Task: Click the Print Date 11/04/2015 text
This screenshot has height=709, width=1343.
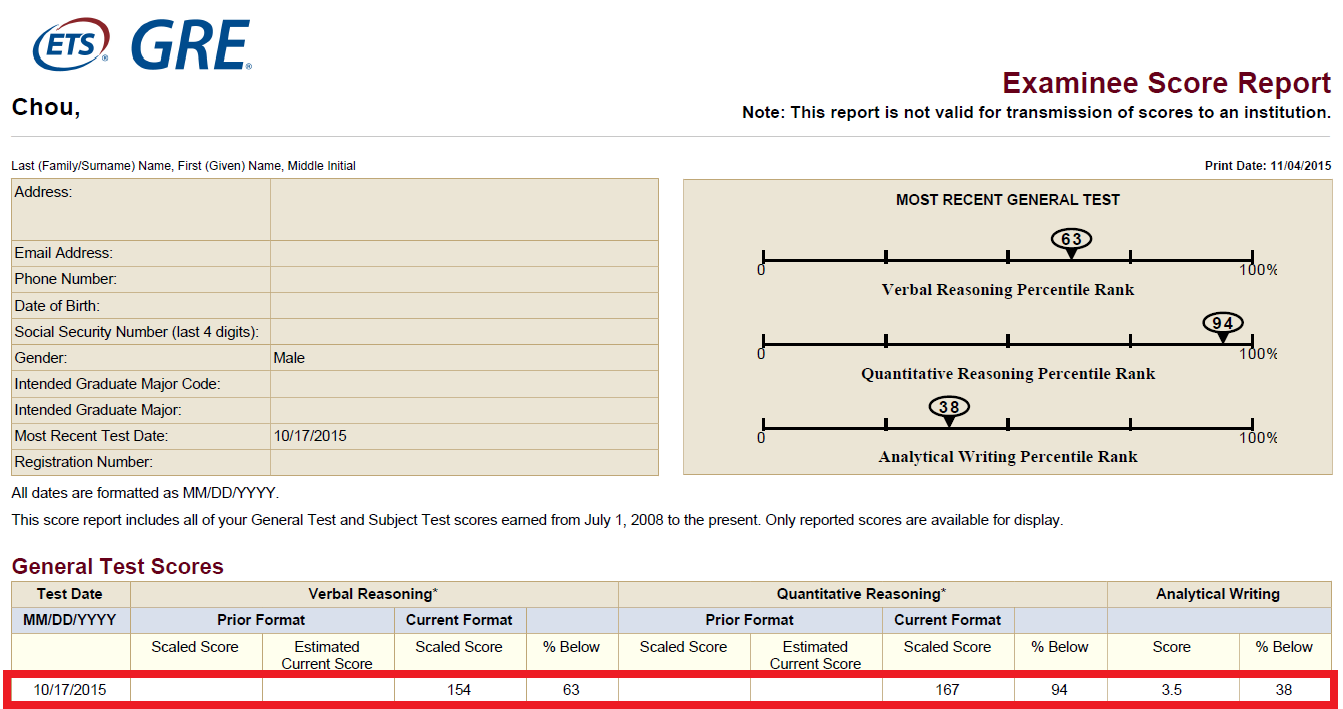Action: click(x=1268, y=166)
